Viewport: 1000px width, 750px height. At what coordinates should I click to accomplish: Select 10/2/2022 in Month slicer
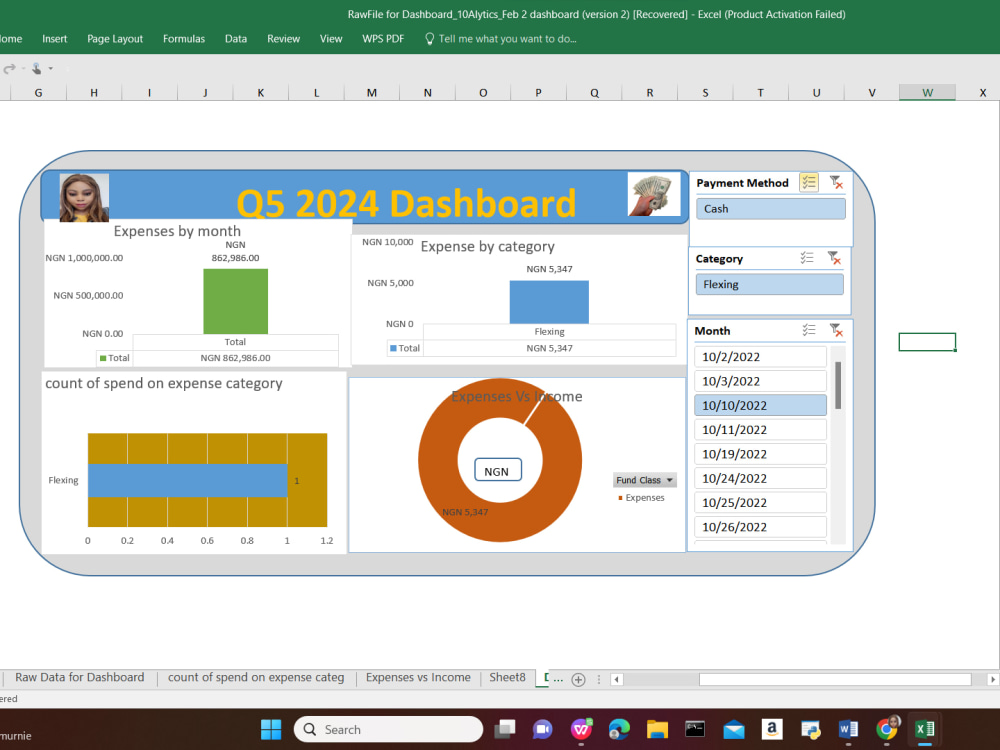point(760,357)
